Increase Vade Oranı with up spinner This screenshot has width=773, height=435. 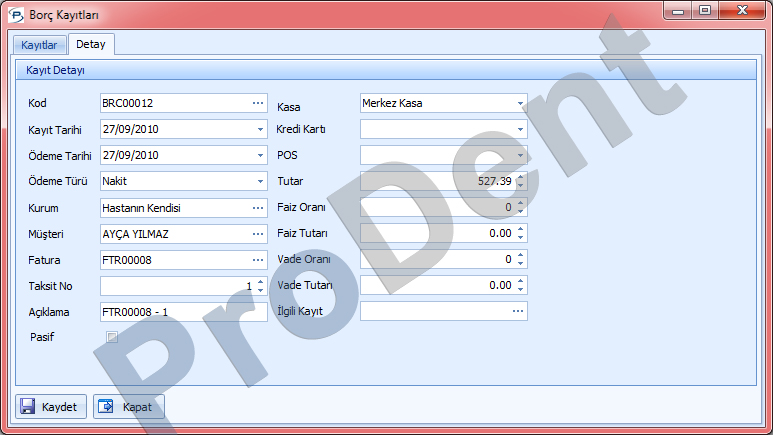521,255
